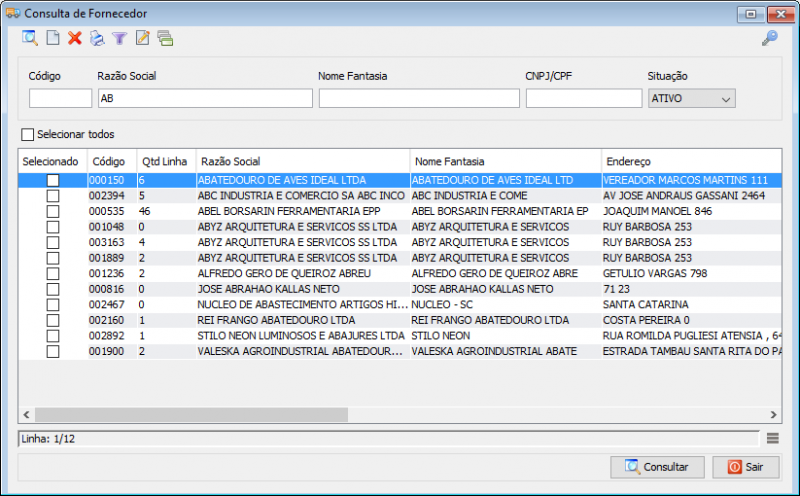Click quantity 46 in Qtd Linha column
This screenshot has width=800, height=496.
click(x=144, y=211)
